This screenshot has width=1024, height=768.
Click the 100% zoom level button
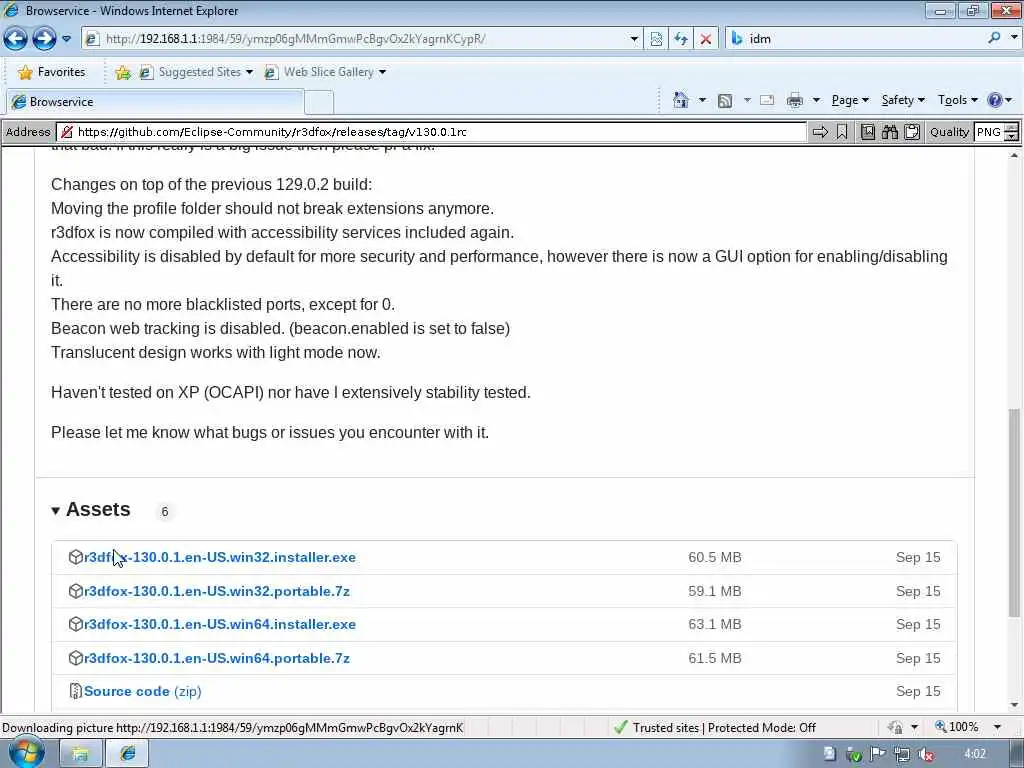tap(957, 728)
